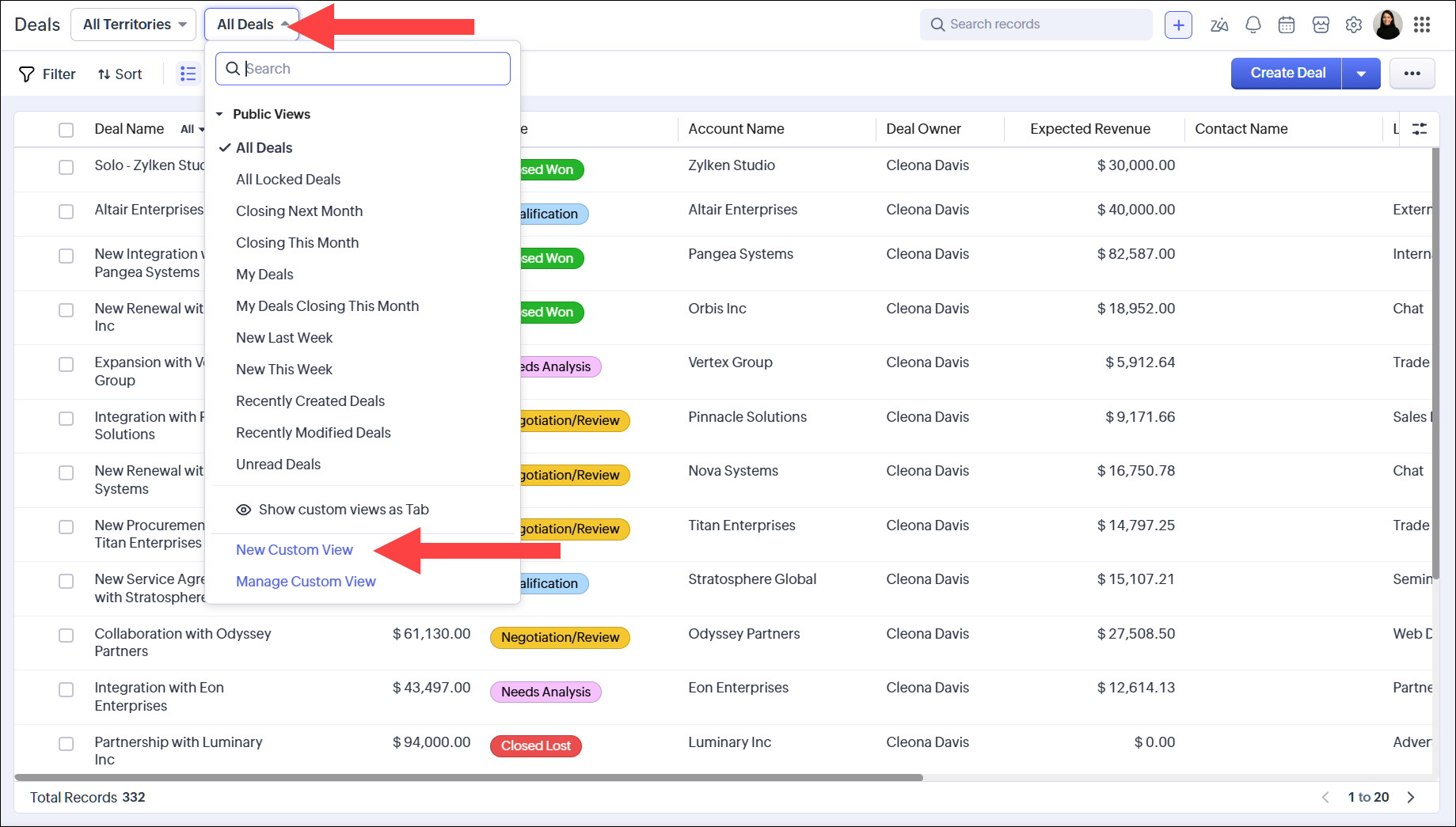Open the apps grid launcher icon

pyautogui.click(x=1422, y=25)
